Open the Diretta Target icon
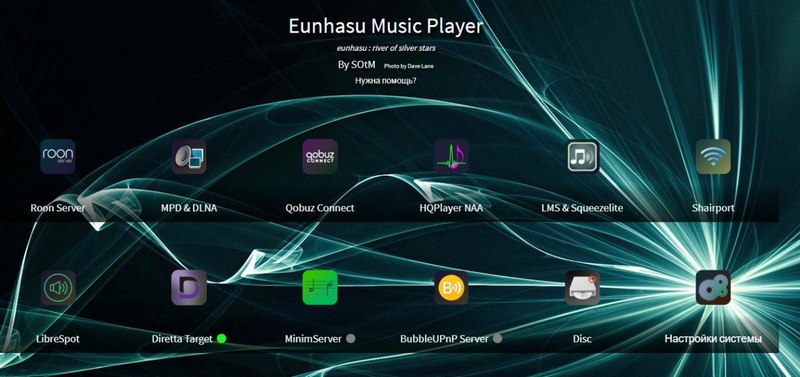This screenshot has width=800, height=377. 189,288
